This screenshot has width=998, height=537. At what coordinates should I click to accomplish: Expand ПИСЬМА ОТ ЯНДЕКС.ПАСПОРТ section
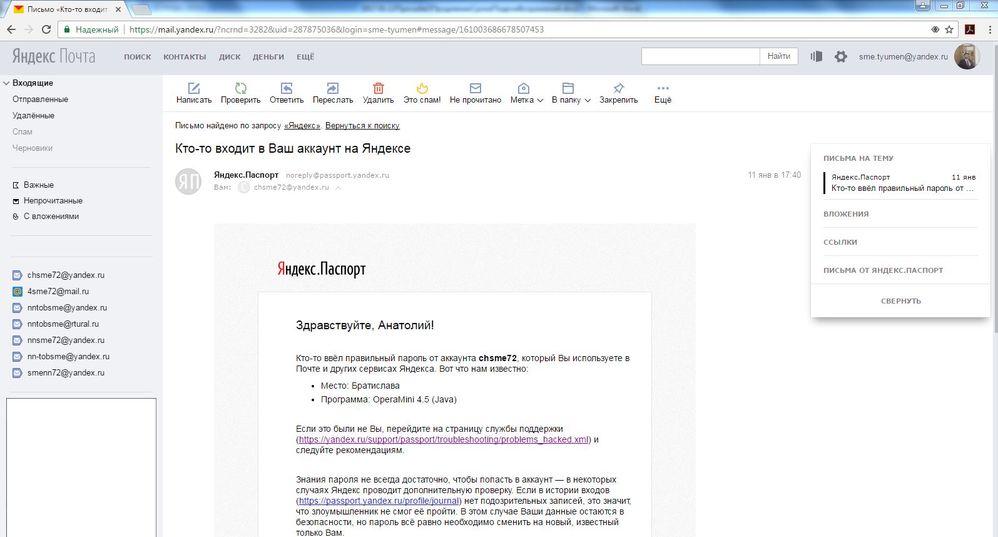click(883, 270)
